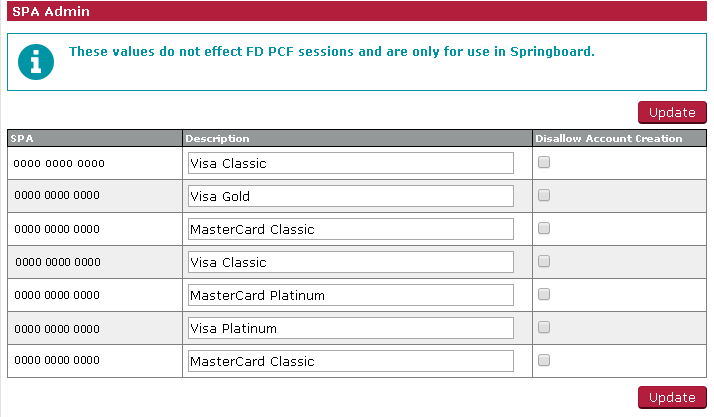Screen dimensions: 714x417
Task: Focus the Visa Platinum description field
Action: pos(351,328)
